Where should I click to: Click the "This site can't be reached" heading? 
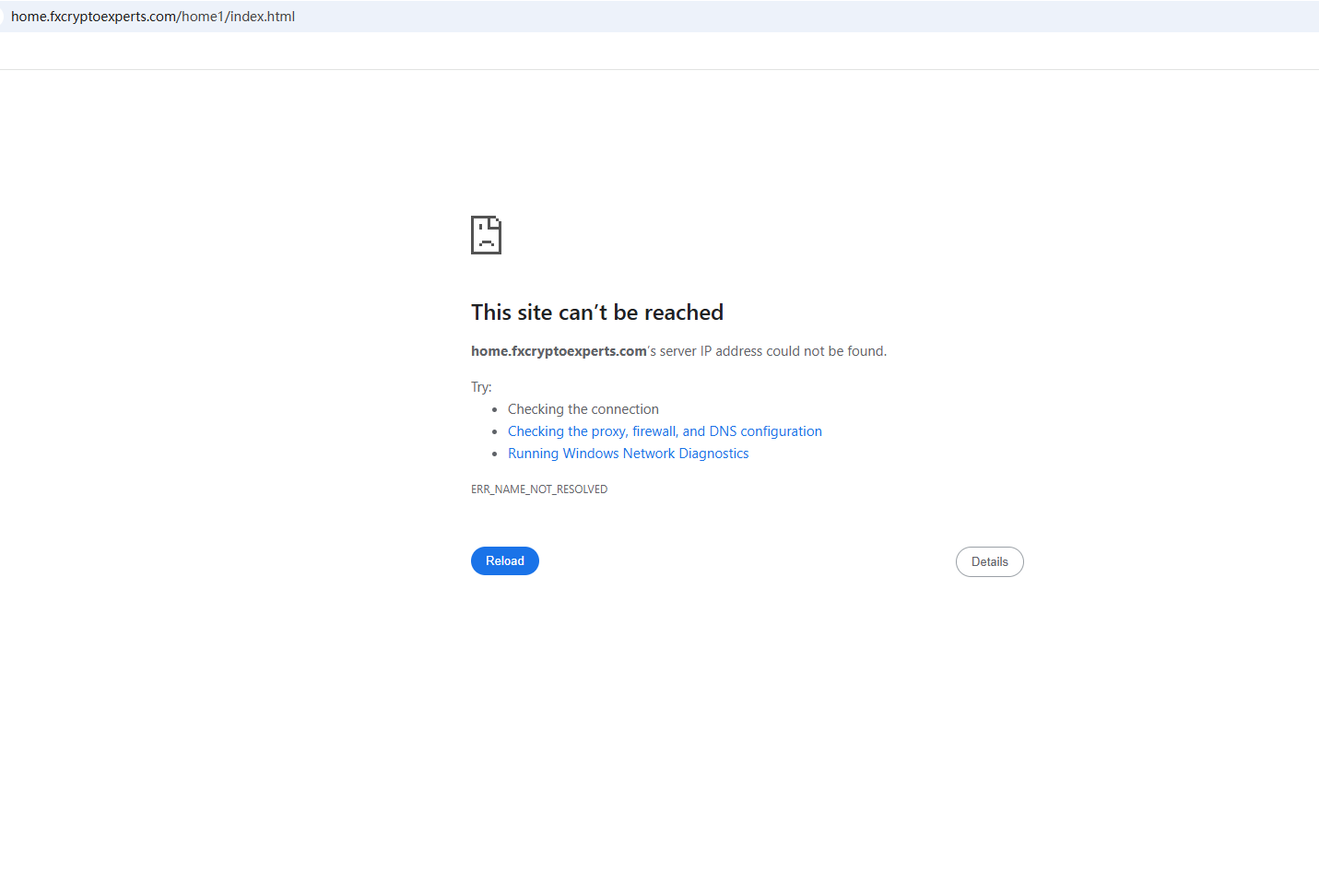pos(597,312)
